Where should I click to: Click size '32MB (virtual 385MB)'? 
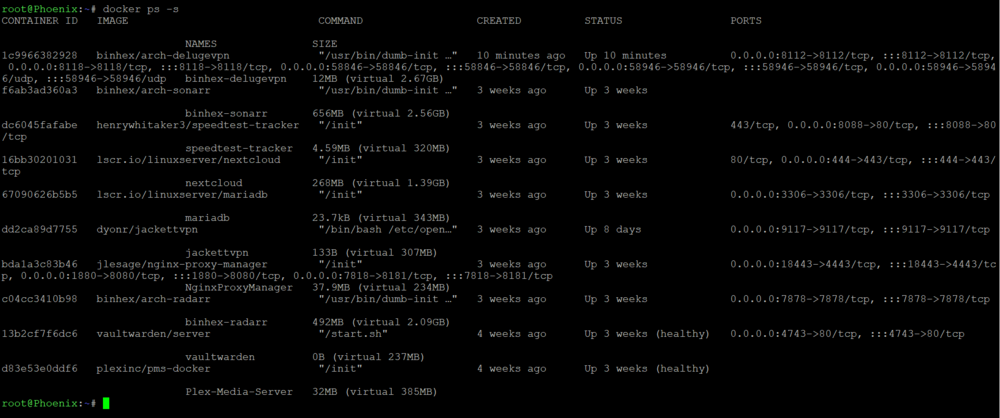(x=375, y=391)
